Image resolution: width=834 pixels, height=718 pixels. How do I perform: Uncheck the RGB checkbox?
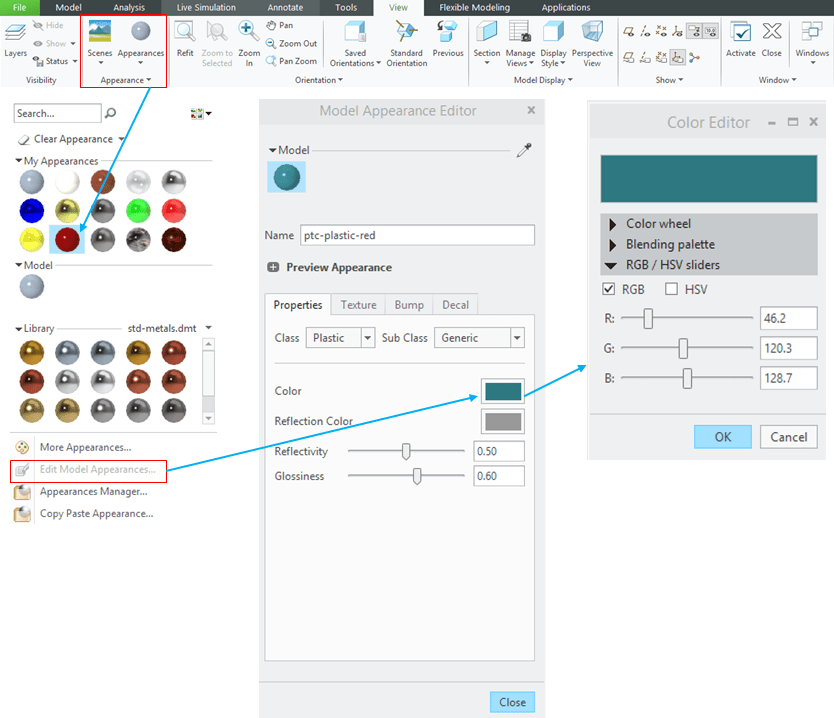tap(608, 290)
